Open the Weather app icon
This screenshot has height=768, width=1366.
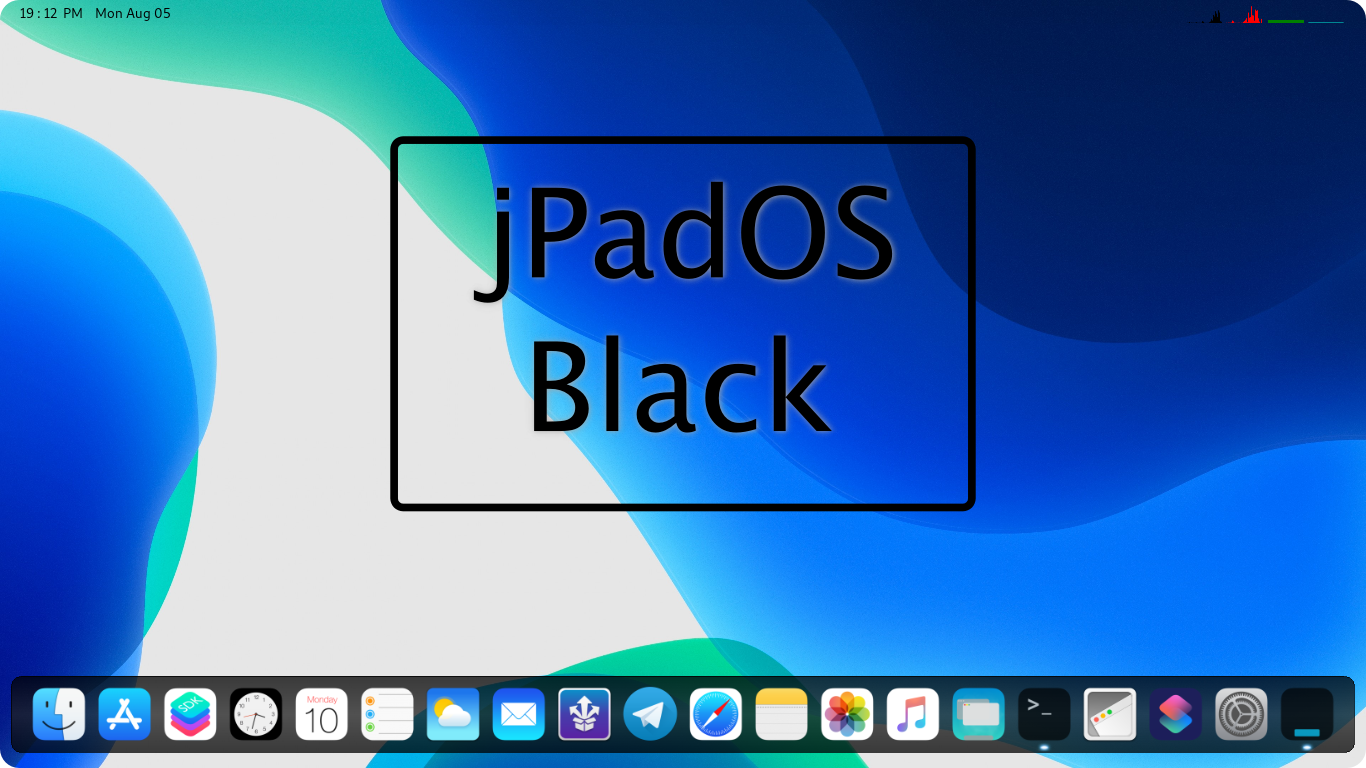tap(453, 714)
